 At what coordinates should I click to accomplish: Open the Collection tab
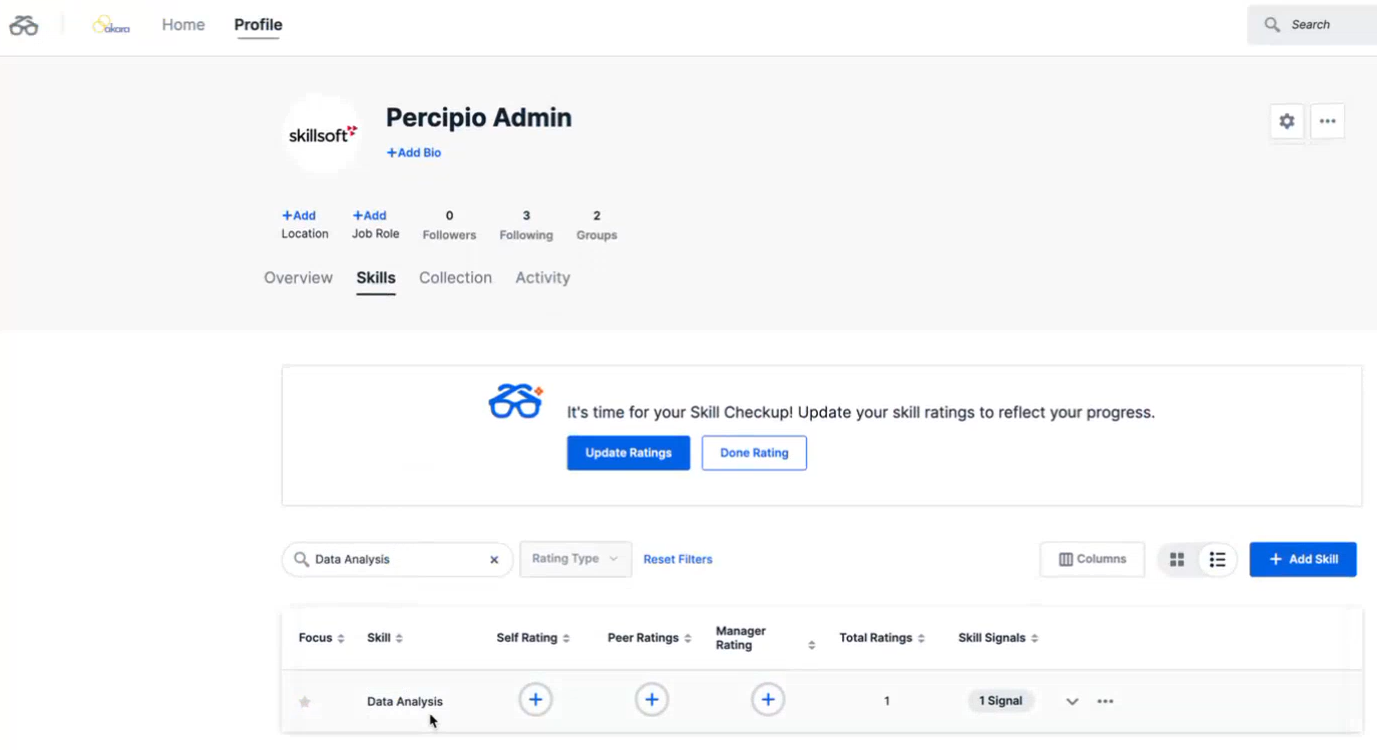[455, 278]
